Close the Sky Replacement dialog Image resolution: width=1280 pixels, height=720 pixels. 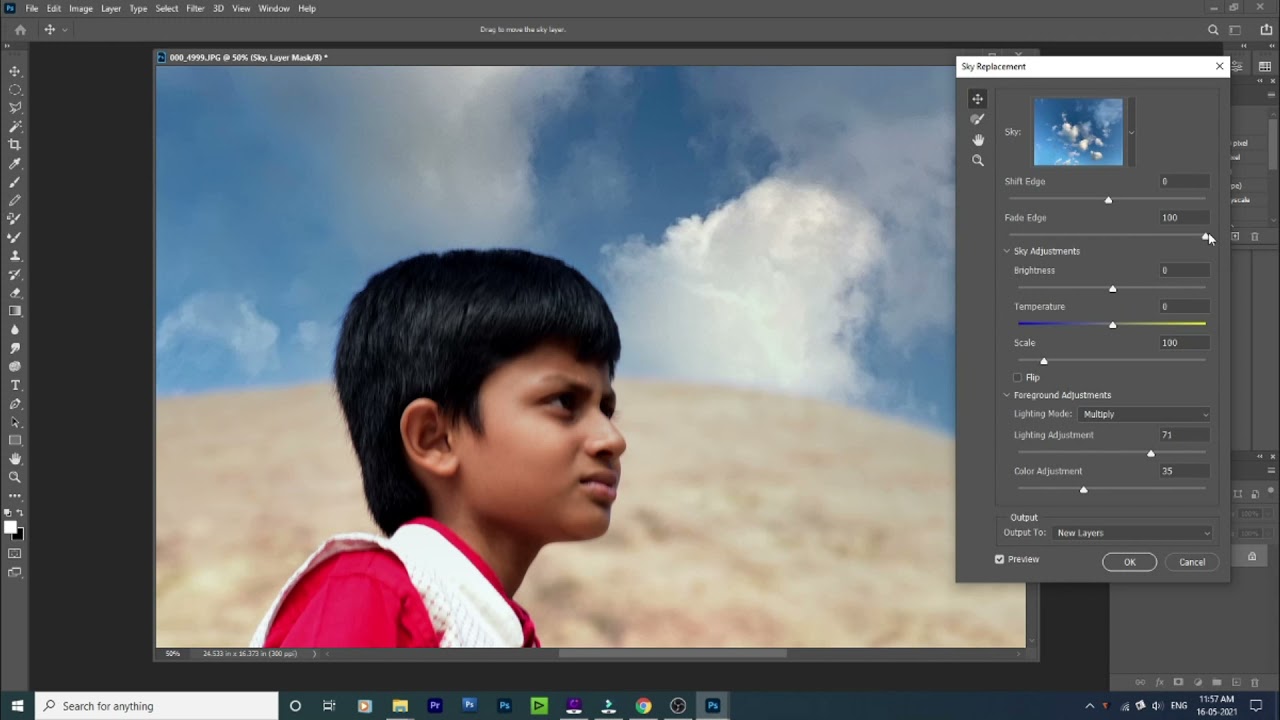(1219, 66)
